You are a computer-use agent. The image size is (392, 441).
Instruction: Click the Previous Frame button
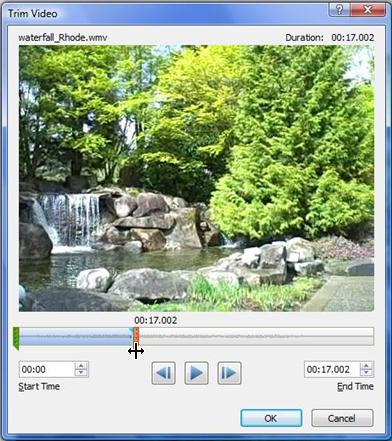click(163, 373)
